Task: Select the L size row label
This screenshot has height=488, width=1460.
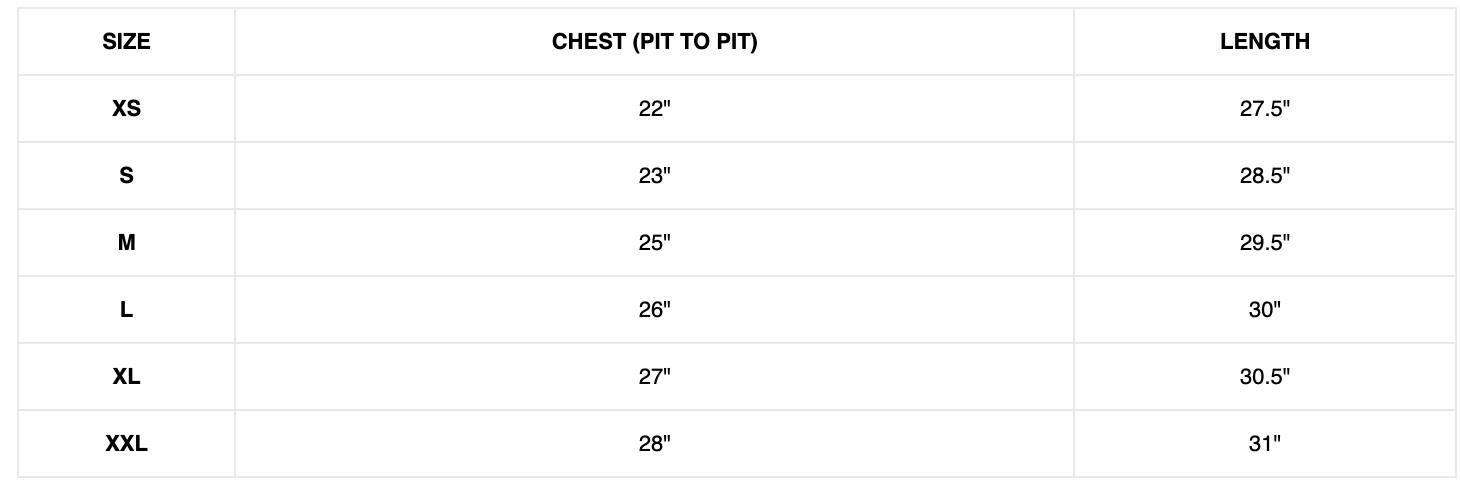Action: click(126, 310)
